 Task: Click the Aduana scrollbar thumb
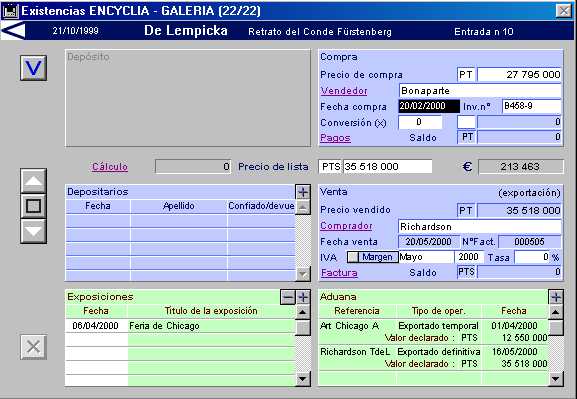(x=556, y=327)
